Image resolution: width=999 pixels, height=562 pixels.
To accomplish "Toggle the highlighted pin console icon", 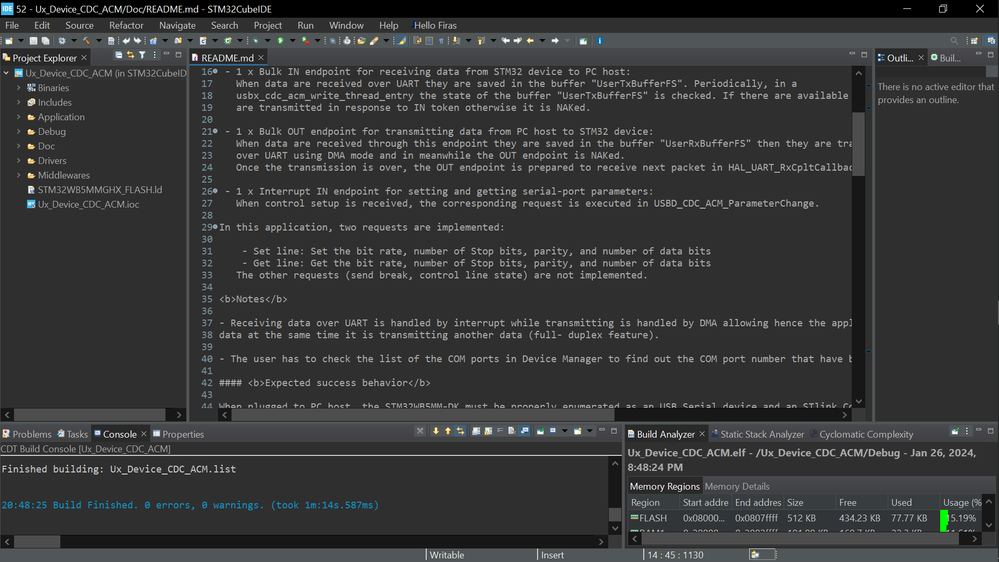I will 524,431.
